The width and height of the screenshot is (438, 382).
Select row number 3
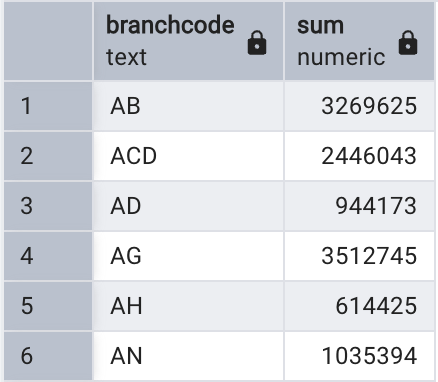pos(48,206)
